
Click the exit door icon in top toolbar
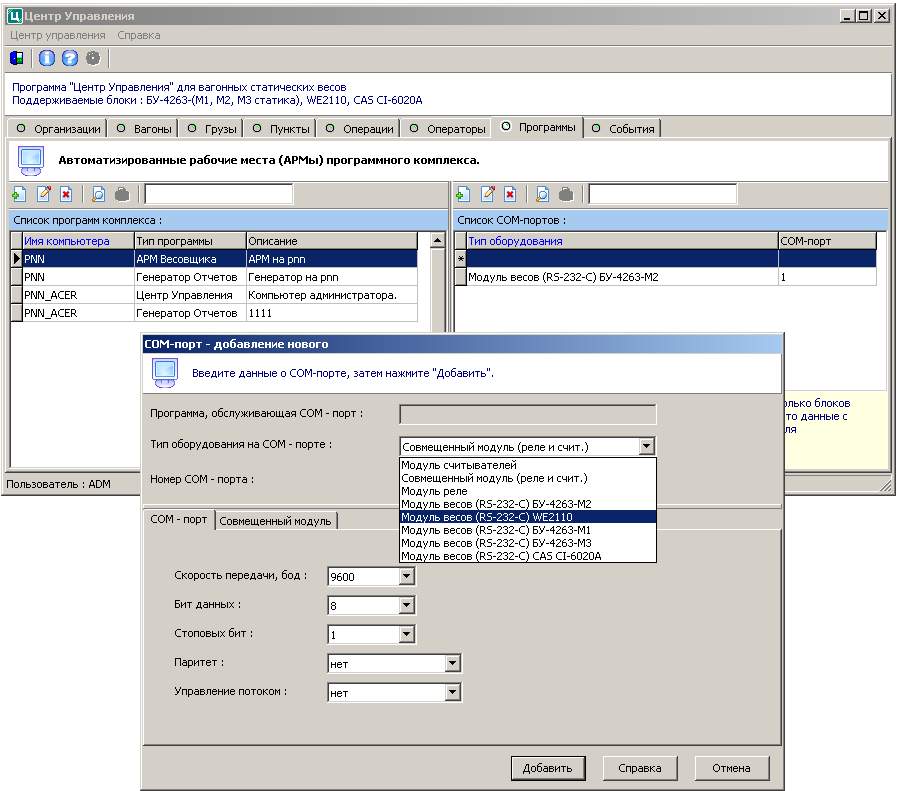tap(17, 57)
